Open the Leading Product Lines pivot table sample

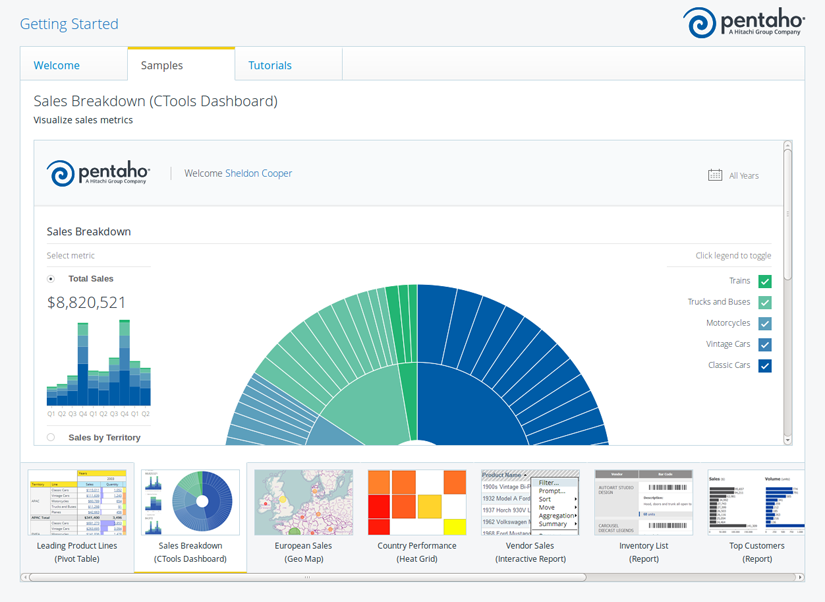pyautogui.click(x=77, y=503)
